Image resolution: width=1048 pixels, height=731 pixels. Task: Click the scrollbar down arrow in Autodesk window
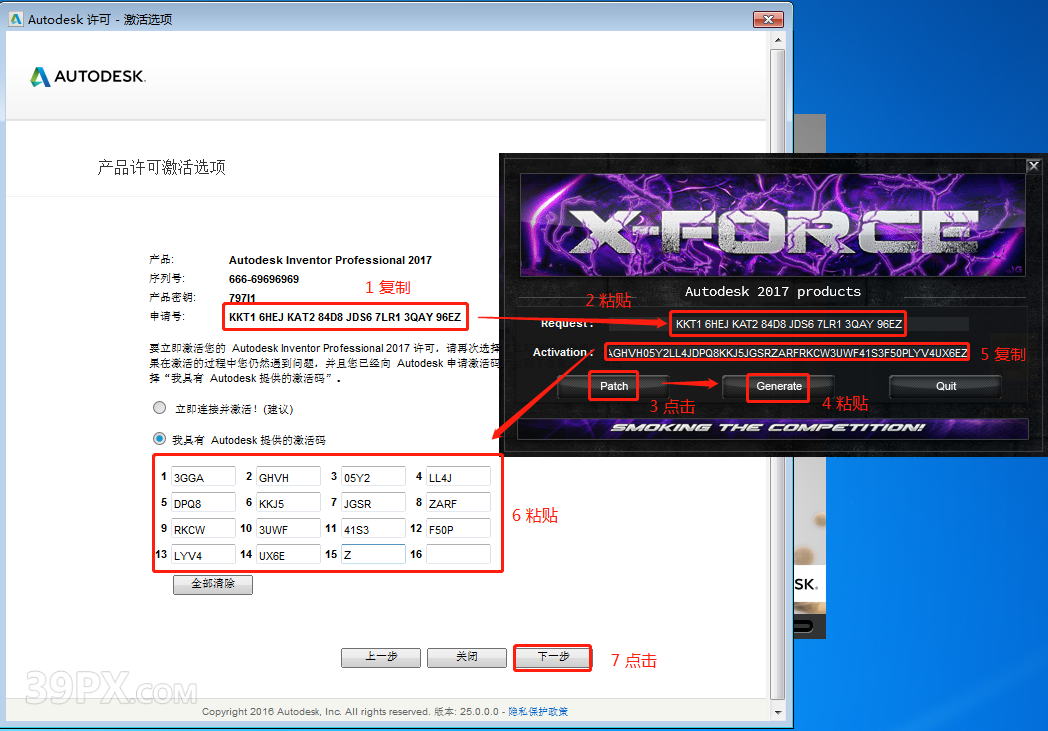click(777, 712)
